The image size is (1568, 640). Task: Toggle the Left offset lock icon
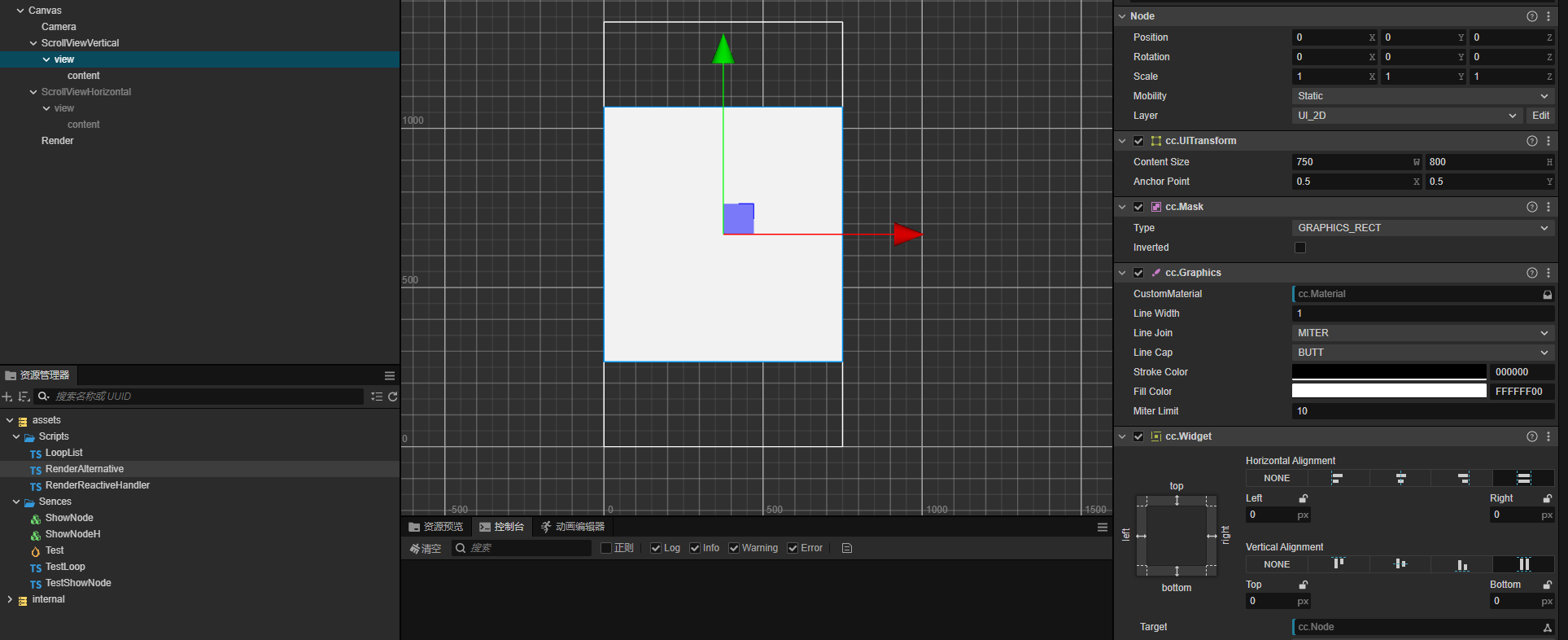[x=1304, y=498]
